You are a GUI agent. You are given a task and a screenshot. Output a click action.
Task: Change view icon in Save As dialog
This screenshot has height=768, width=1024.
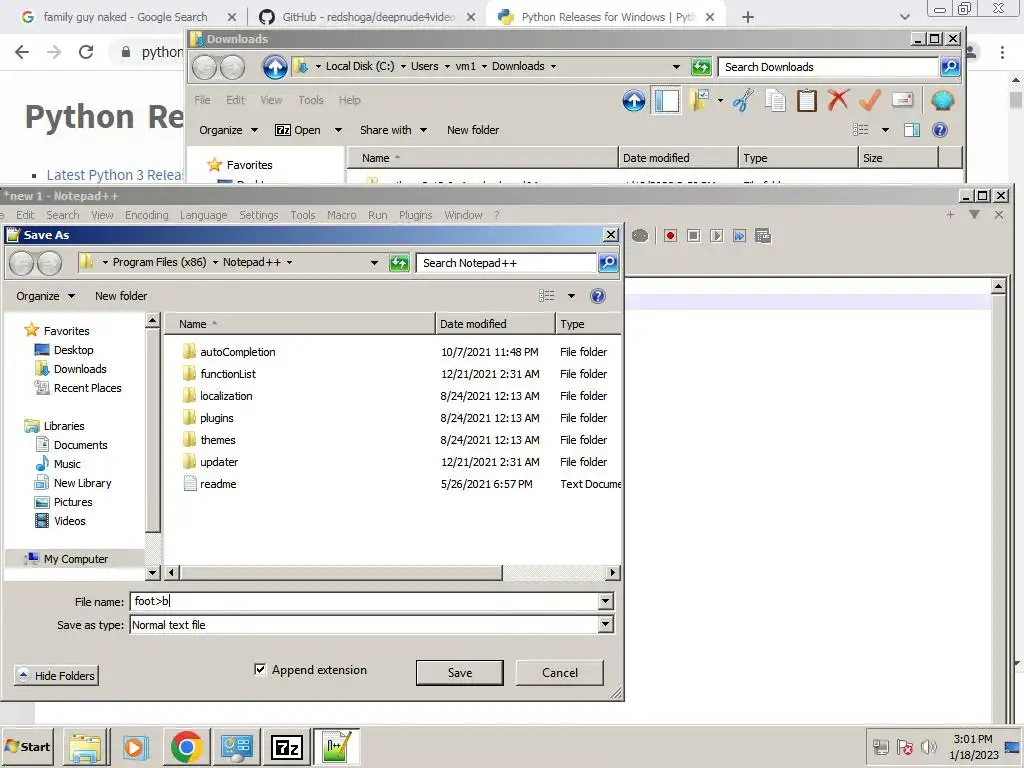(547, 296)
